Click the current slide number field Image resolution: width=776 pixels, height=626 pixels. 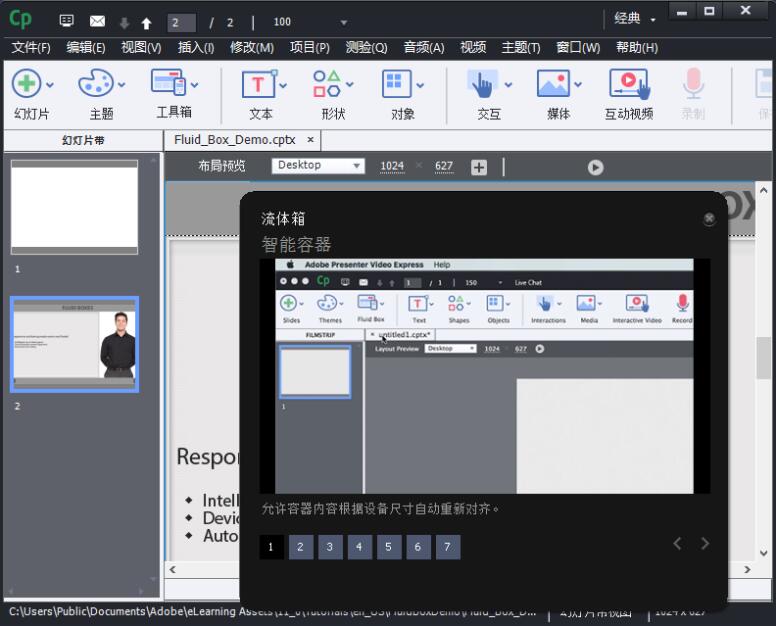click(x=181, y=23)
